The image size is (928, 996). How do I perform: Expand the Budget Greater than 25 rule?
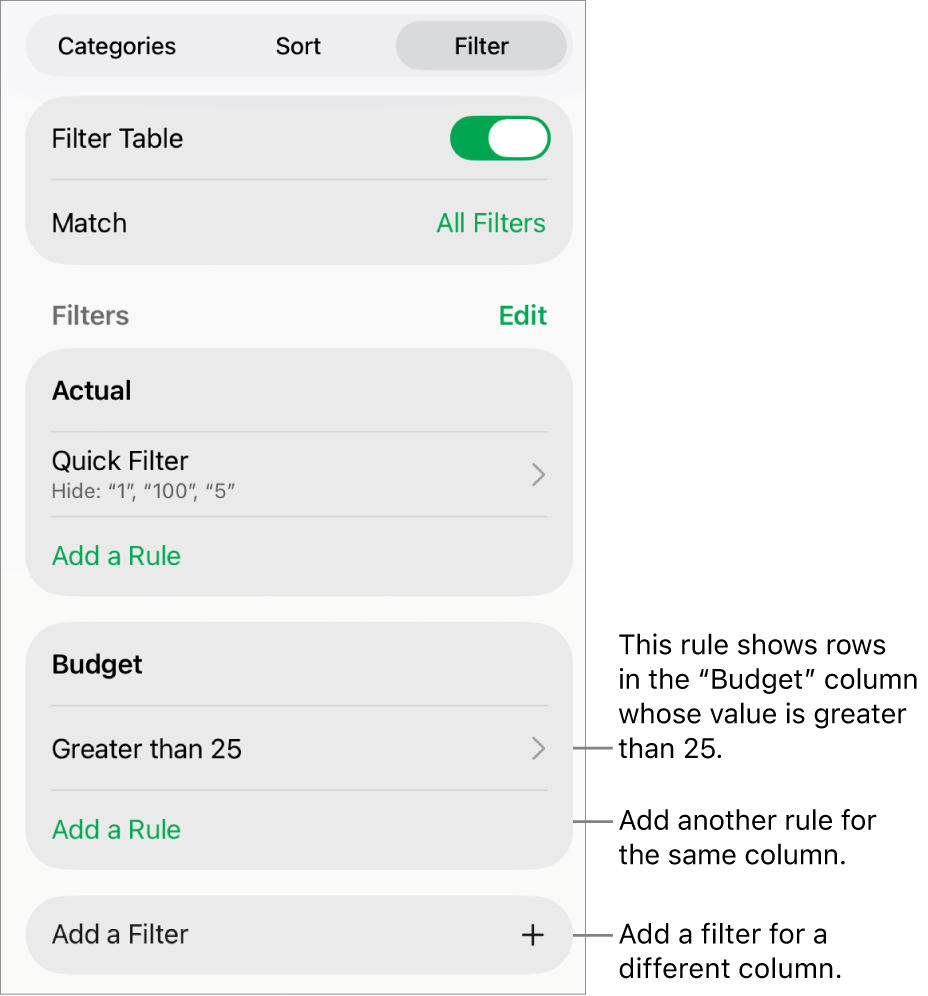pos(538,748)
